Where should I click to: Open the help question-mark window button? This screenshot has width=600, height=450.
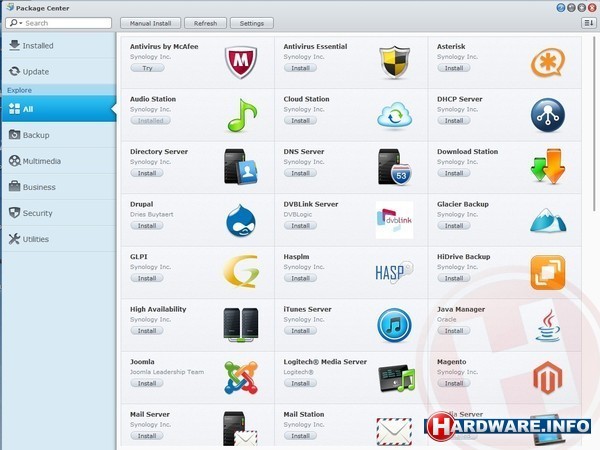point(561,8)
